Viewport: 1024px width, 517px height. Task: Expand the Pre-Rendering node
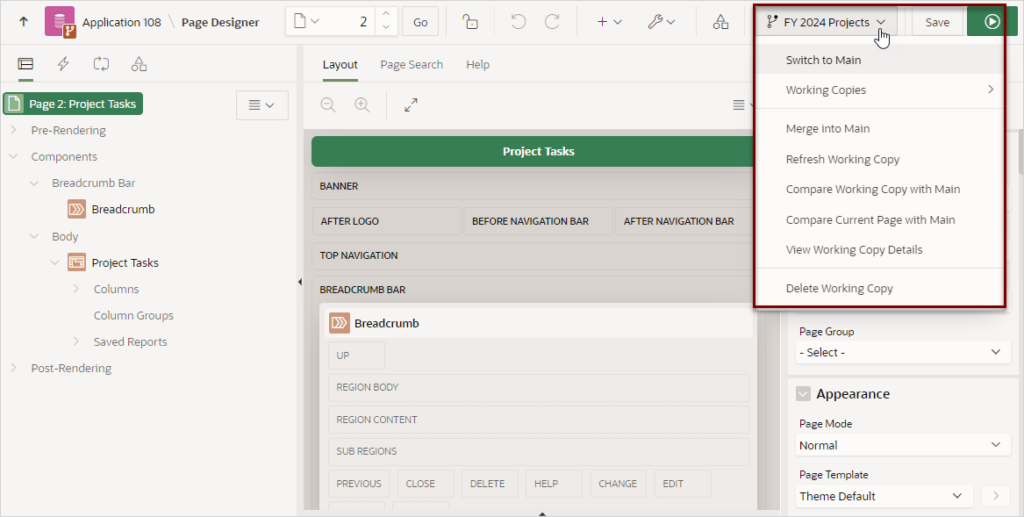(x=14, y=130)
